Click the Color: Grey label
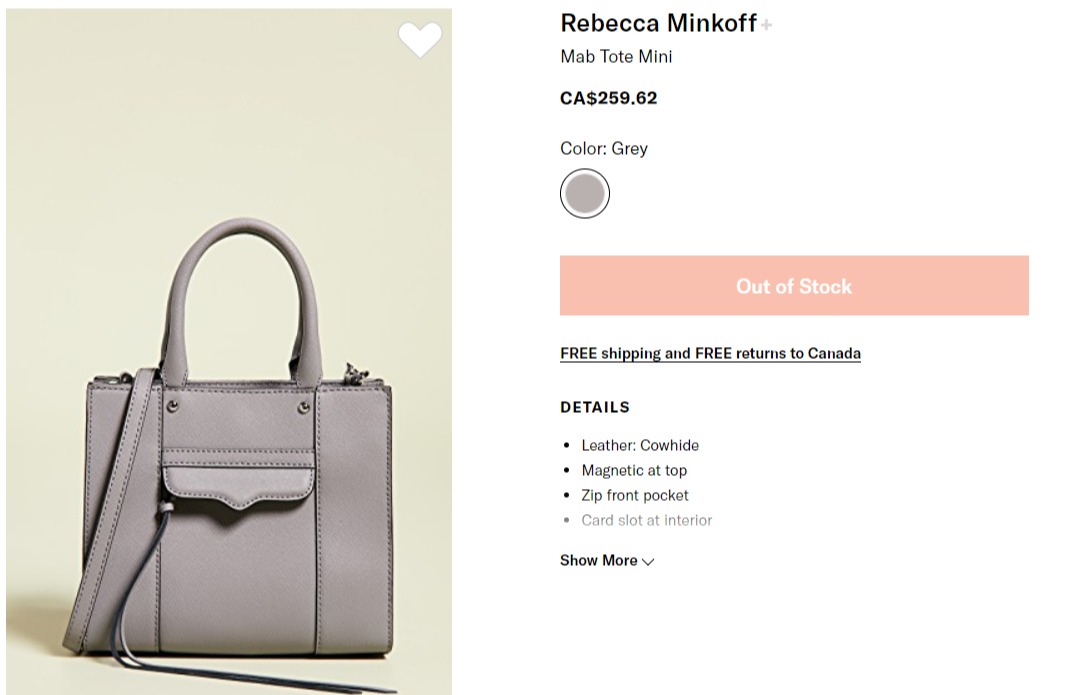Viewport: 1080px width, 695px height. (604, 148)
